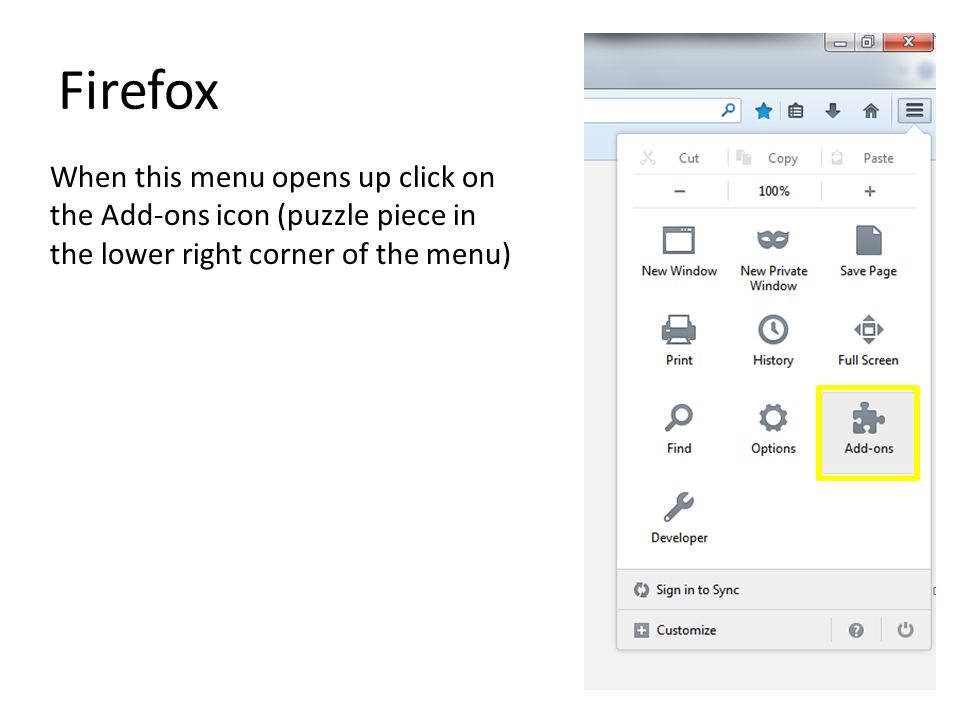
Task: Click the power exit Firefox icon
Action: [905, 630]
